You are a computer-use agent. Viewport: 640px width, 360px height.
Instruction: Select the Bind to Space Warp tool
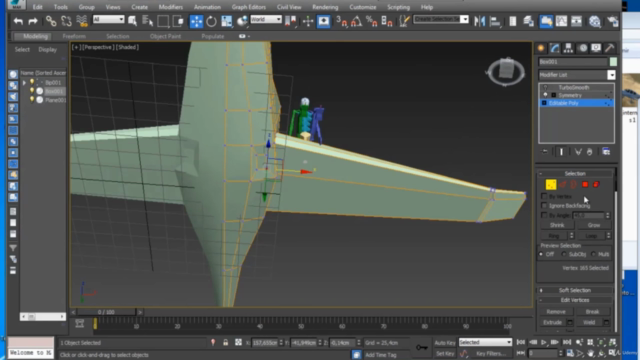pos(82,21)
